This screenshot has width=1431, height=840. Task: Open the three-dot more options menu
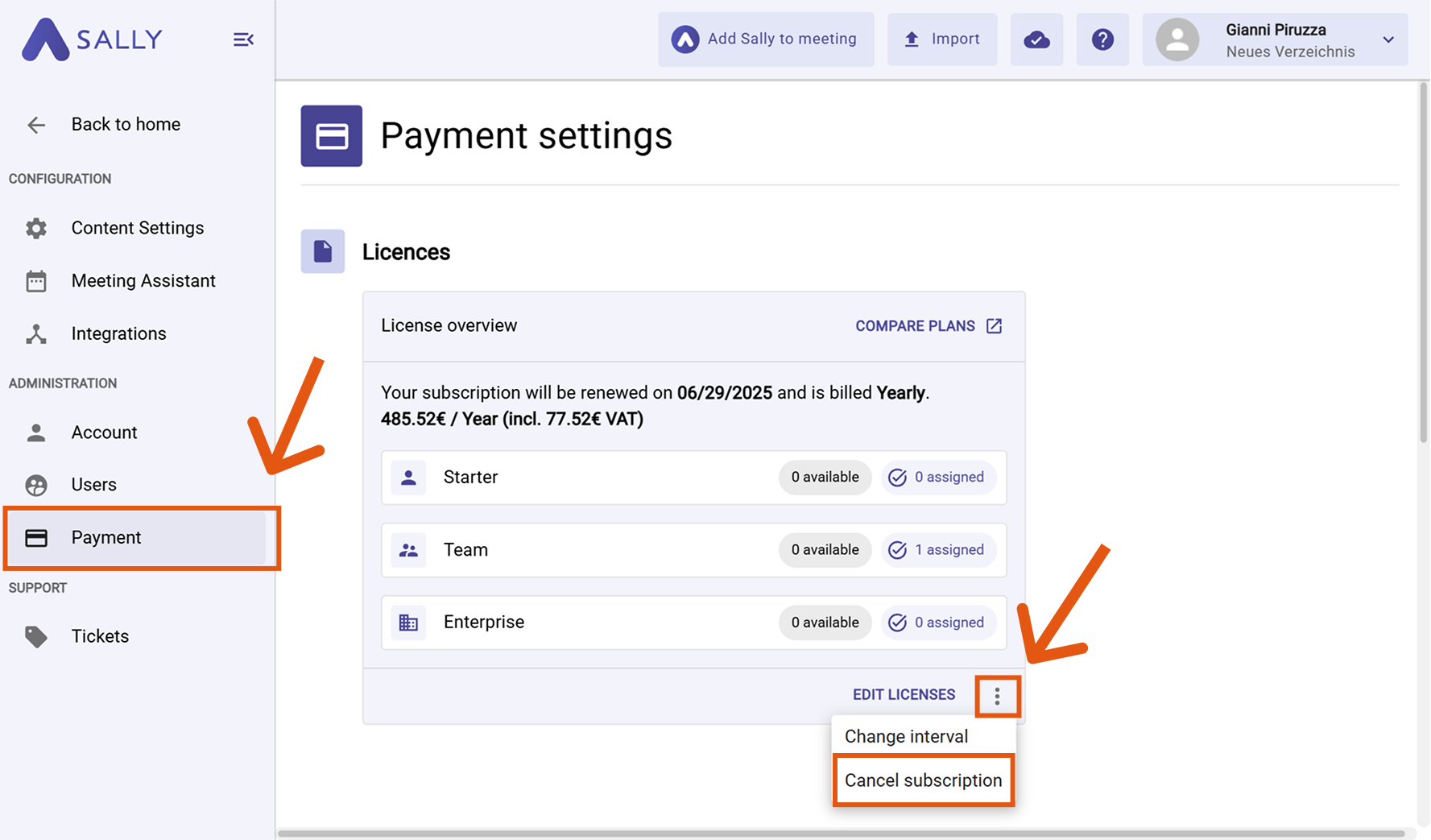(x=997, y=696)
